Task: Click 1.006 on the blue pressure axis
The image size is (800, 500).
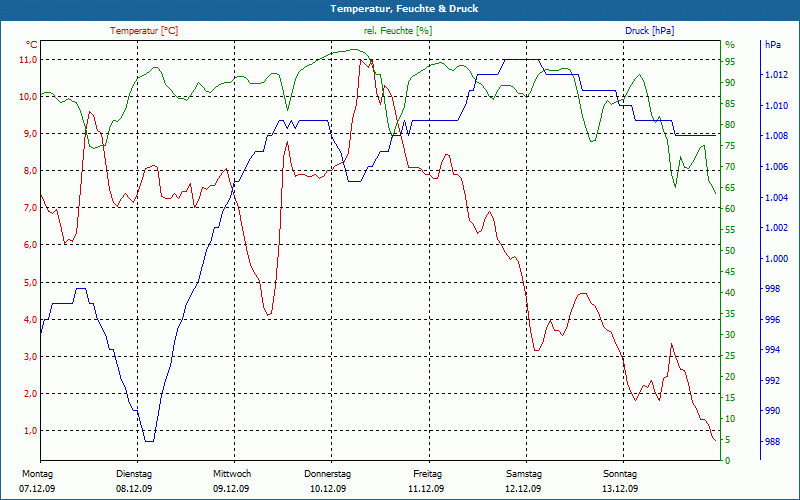Action: click(x=777, y=167)
